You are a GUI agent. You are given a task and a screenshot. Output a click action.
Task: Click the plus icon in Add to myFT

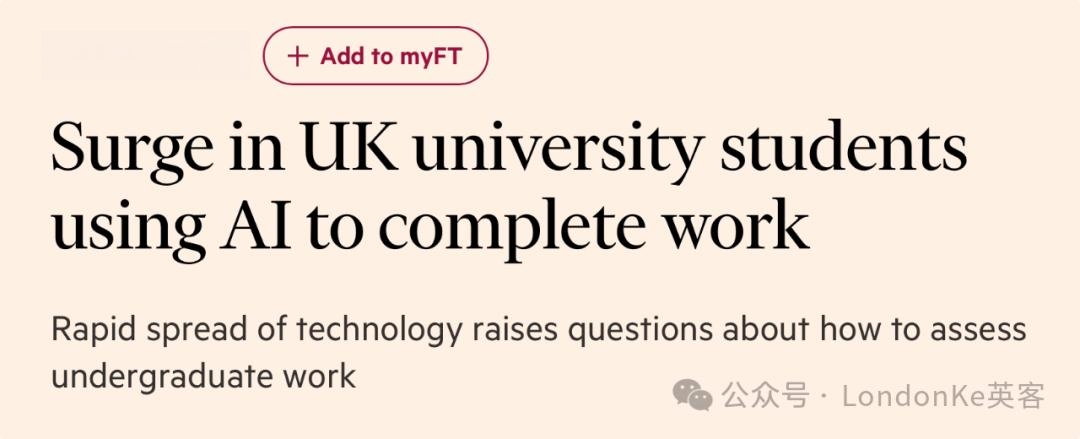tap(297, 56)
